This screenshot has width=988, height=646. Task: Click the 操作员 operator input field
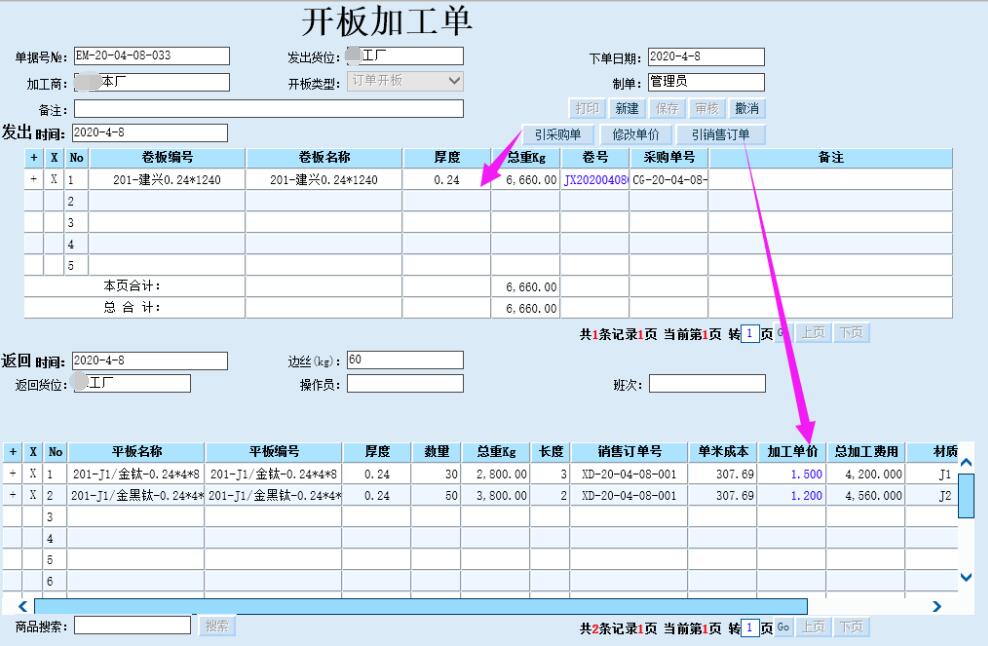pos(405,383)
